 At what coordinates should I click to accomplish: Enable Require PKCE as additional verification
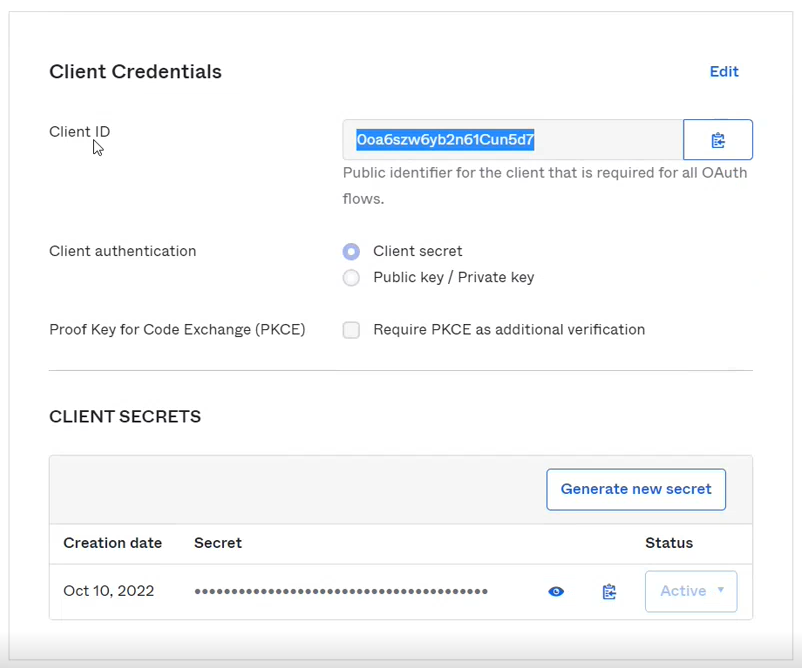351,330
